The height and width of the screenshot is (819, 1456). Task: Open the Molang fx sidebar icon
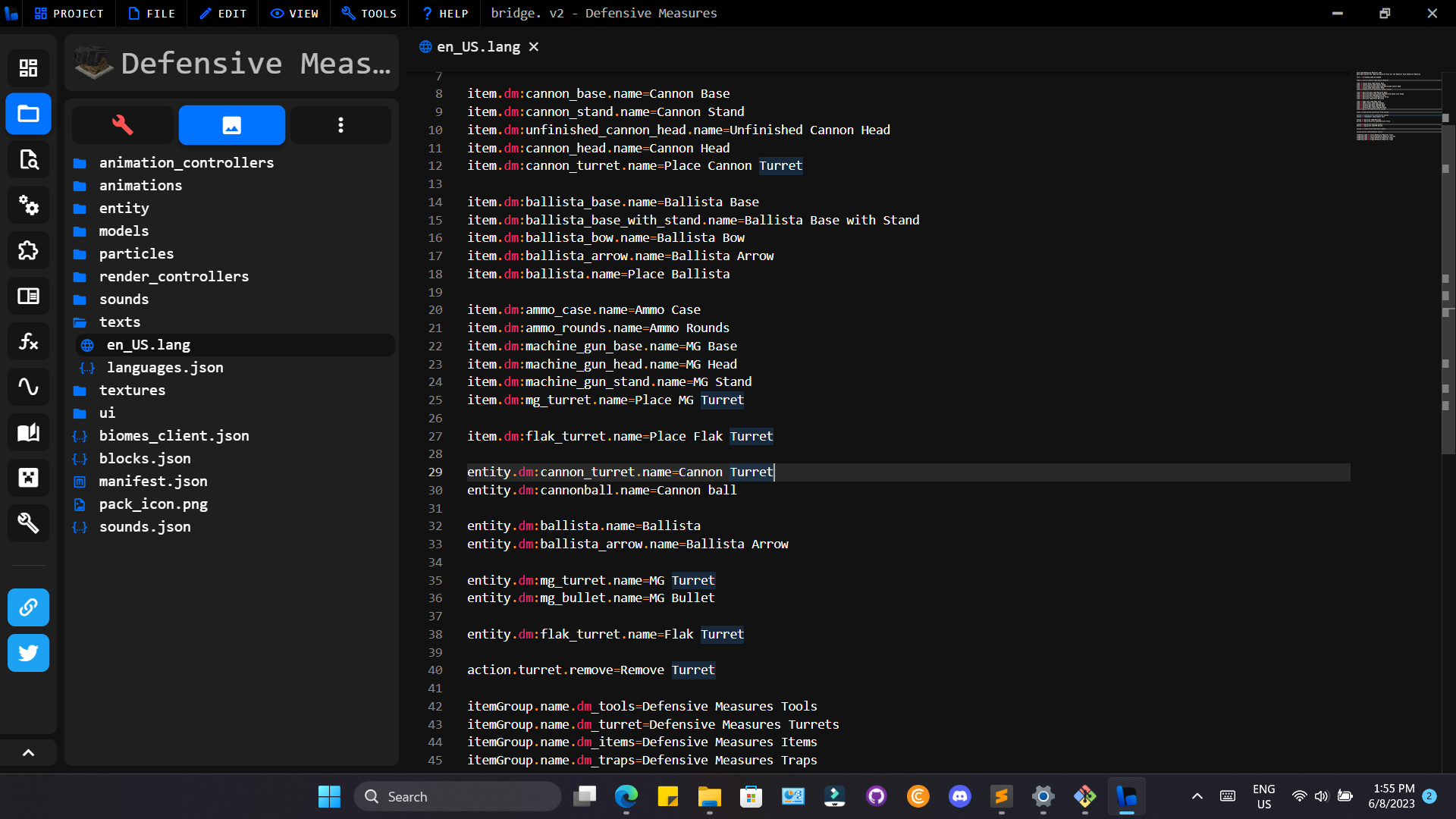(28, 342)
